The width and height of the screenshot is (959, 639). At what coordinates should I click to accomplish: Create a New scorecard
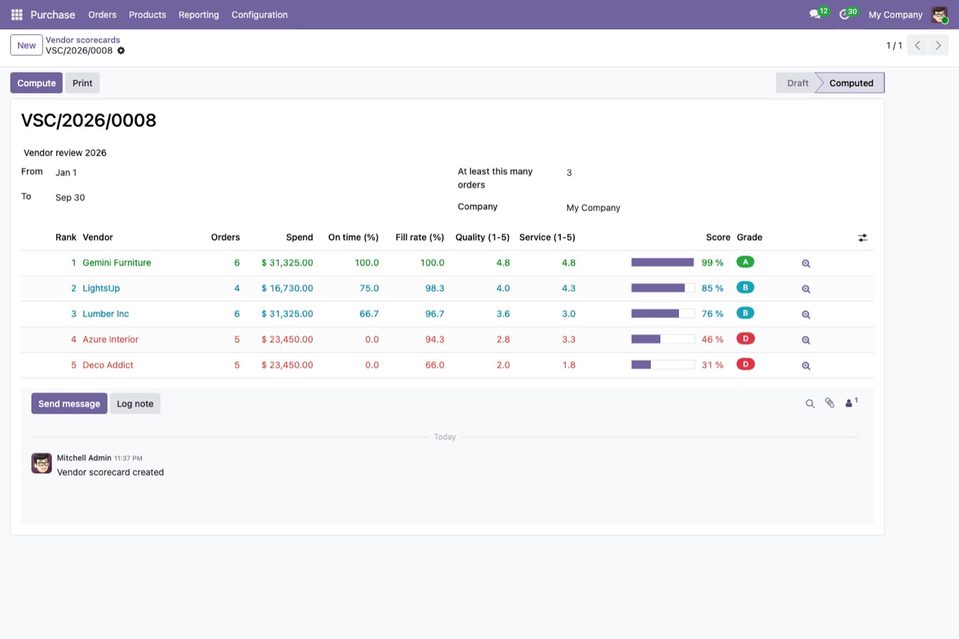click(26, 45)
